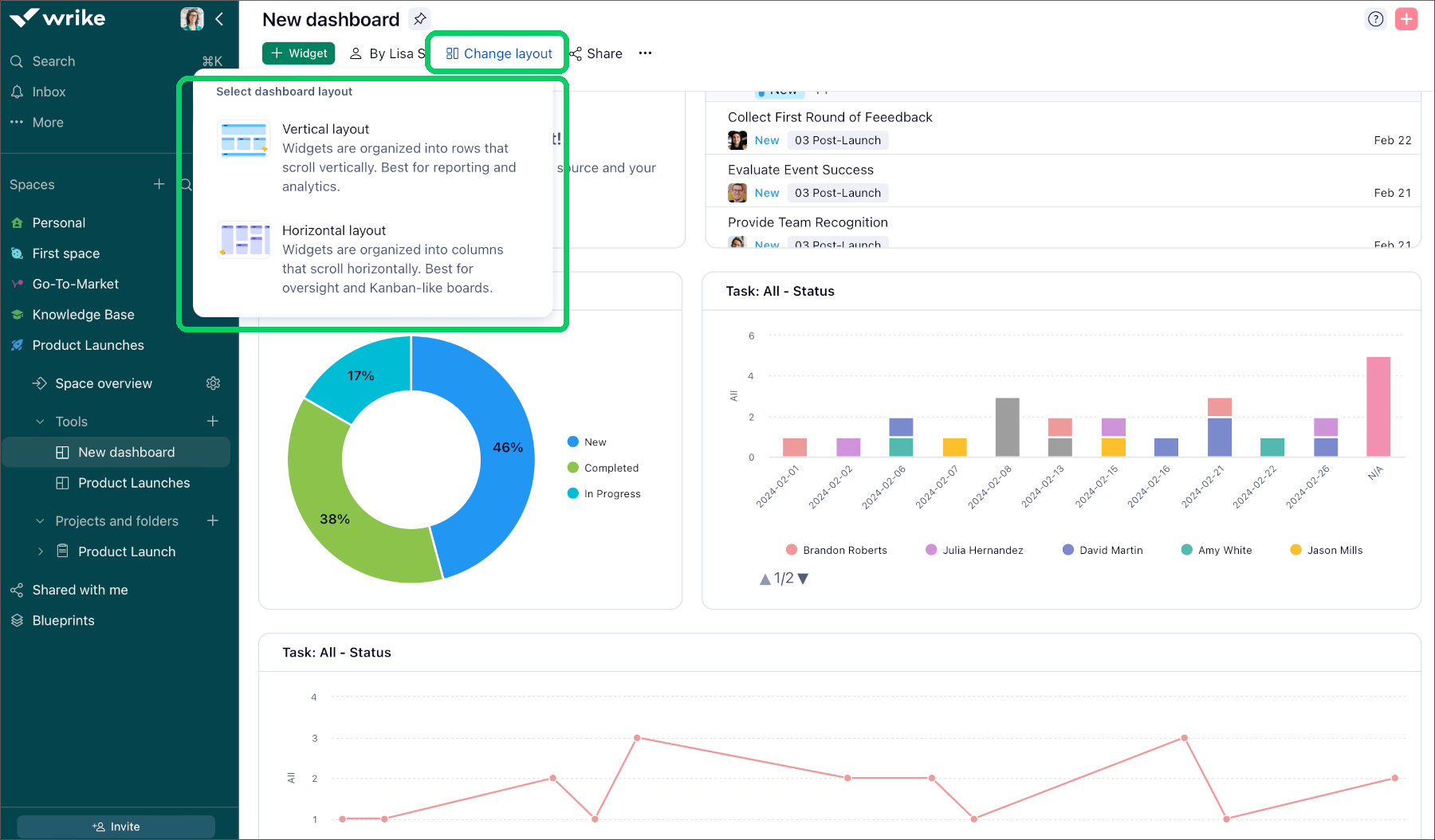Expand the Product Launch folder
Viewport: 1435px width, 840px height.
pos(40,551)
